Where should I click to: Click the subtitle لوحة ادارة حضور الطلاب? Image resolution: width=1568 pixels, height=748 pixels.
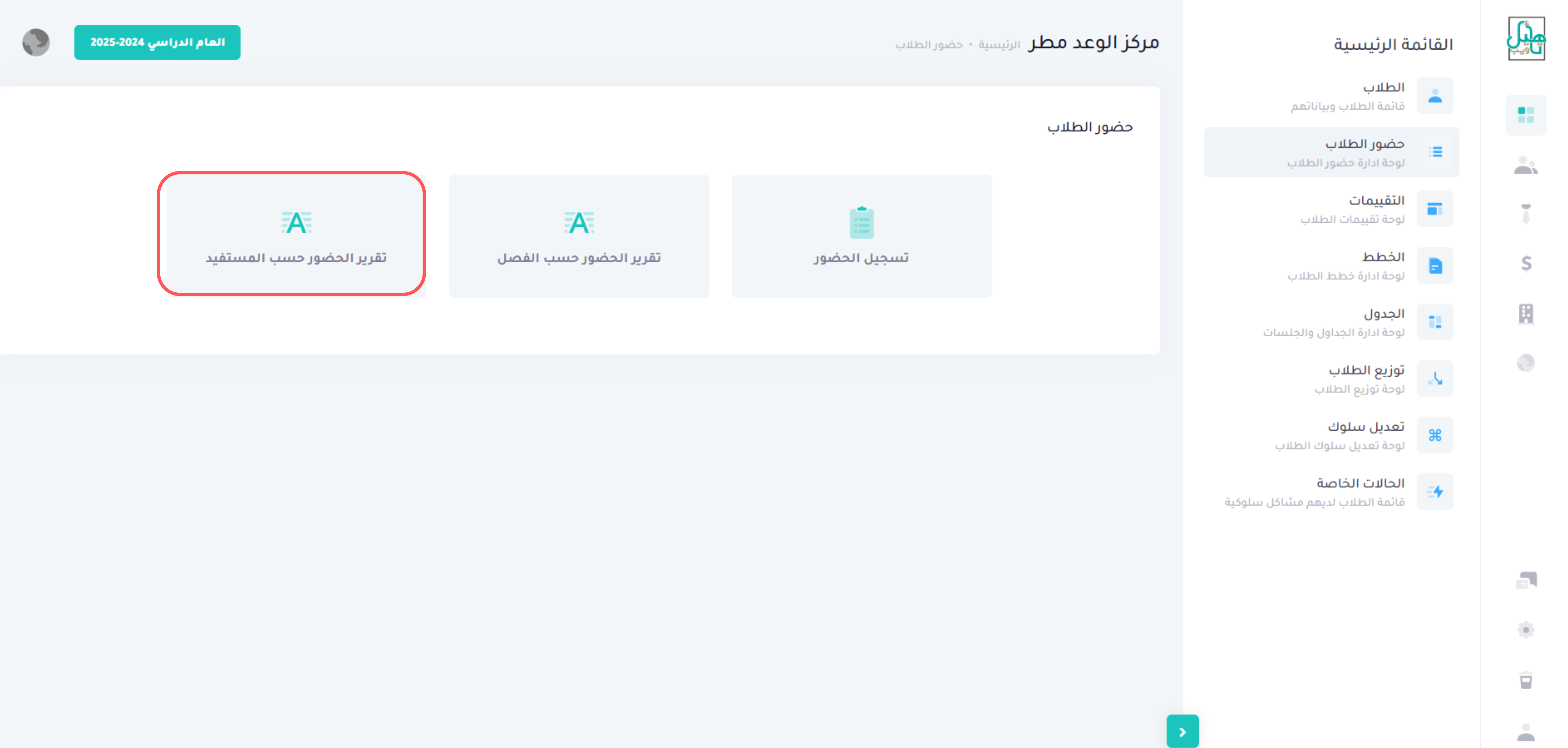pyautogui.click(x=1346, y=163)
